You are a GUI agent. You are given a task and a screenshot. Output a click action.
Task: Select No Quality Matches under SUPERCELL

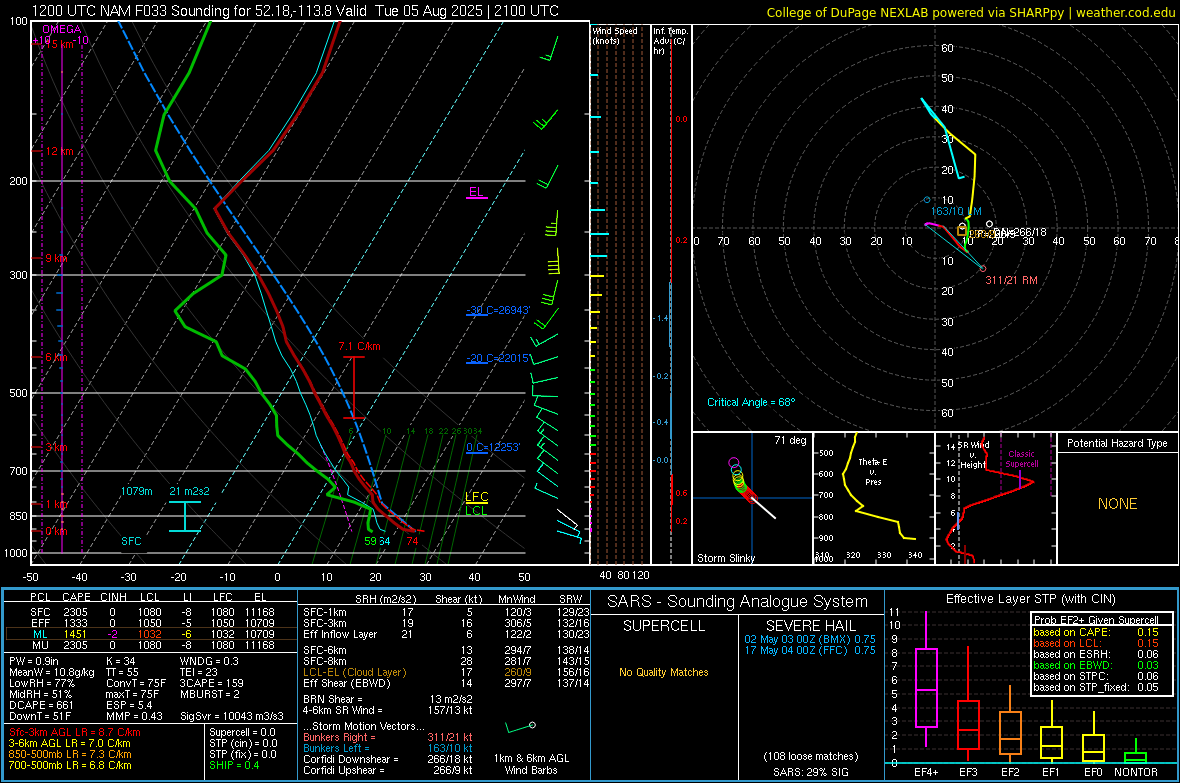pos(664,672)
